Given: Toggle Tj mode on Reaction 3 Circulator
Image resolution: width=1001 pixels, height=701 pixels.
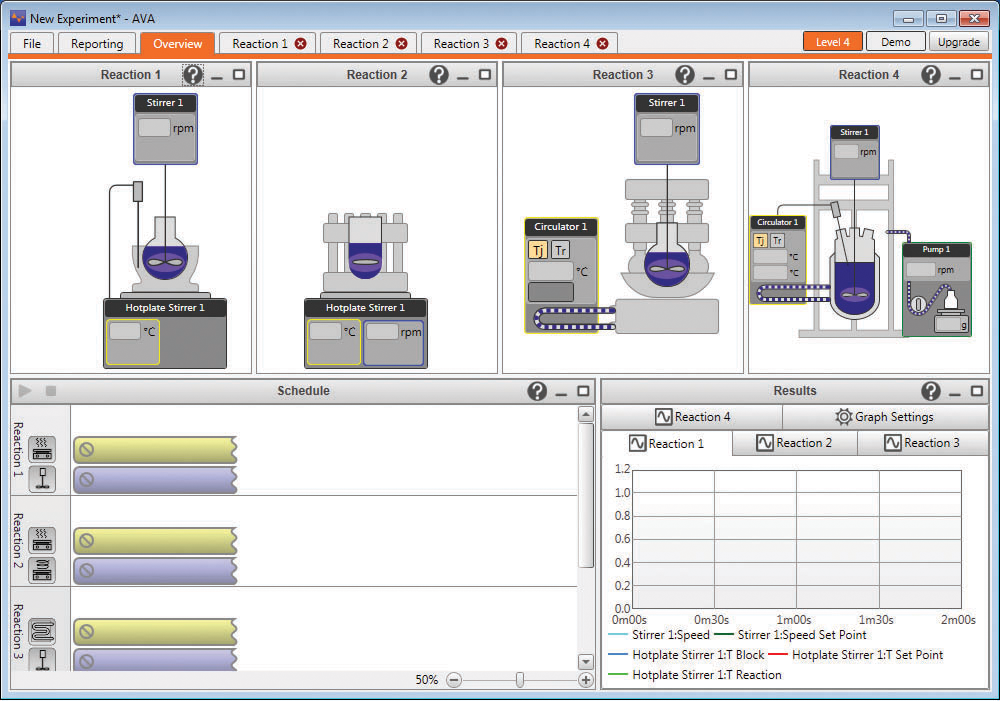Looking at the screenshot, I should (x=538, y=250).
